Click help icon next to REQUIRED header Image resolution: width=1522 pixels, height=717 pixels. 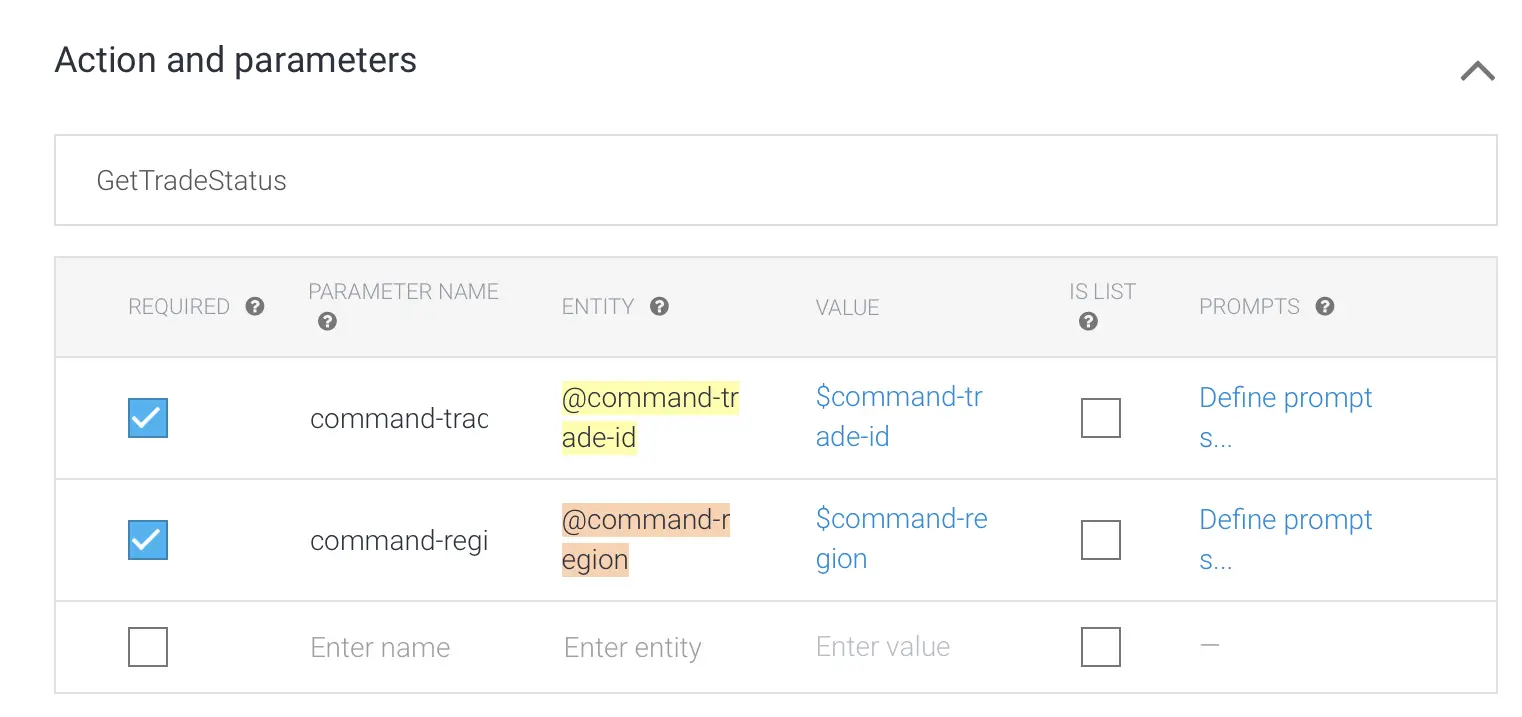[255, 306]
